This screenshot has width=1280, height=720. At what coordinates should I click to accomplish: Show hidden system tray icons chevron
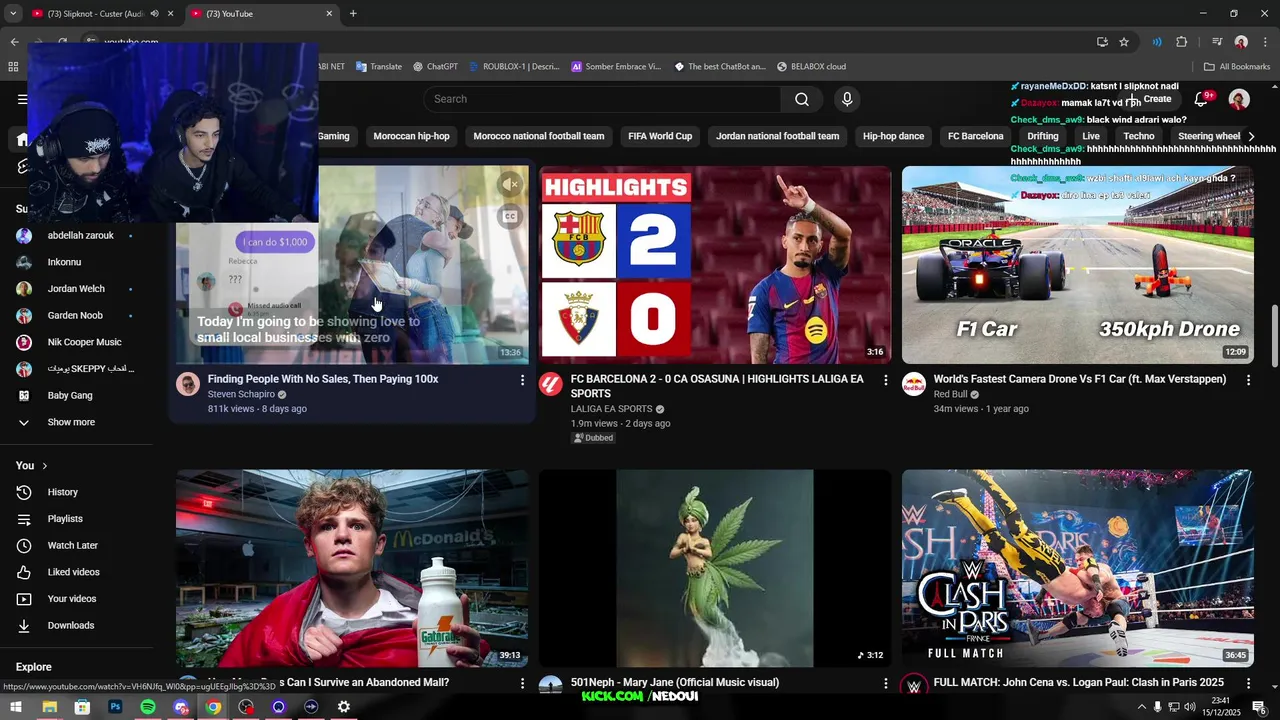pos(1142,707)
